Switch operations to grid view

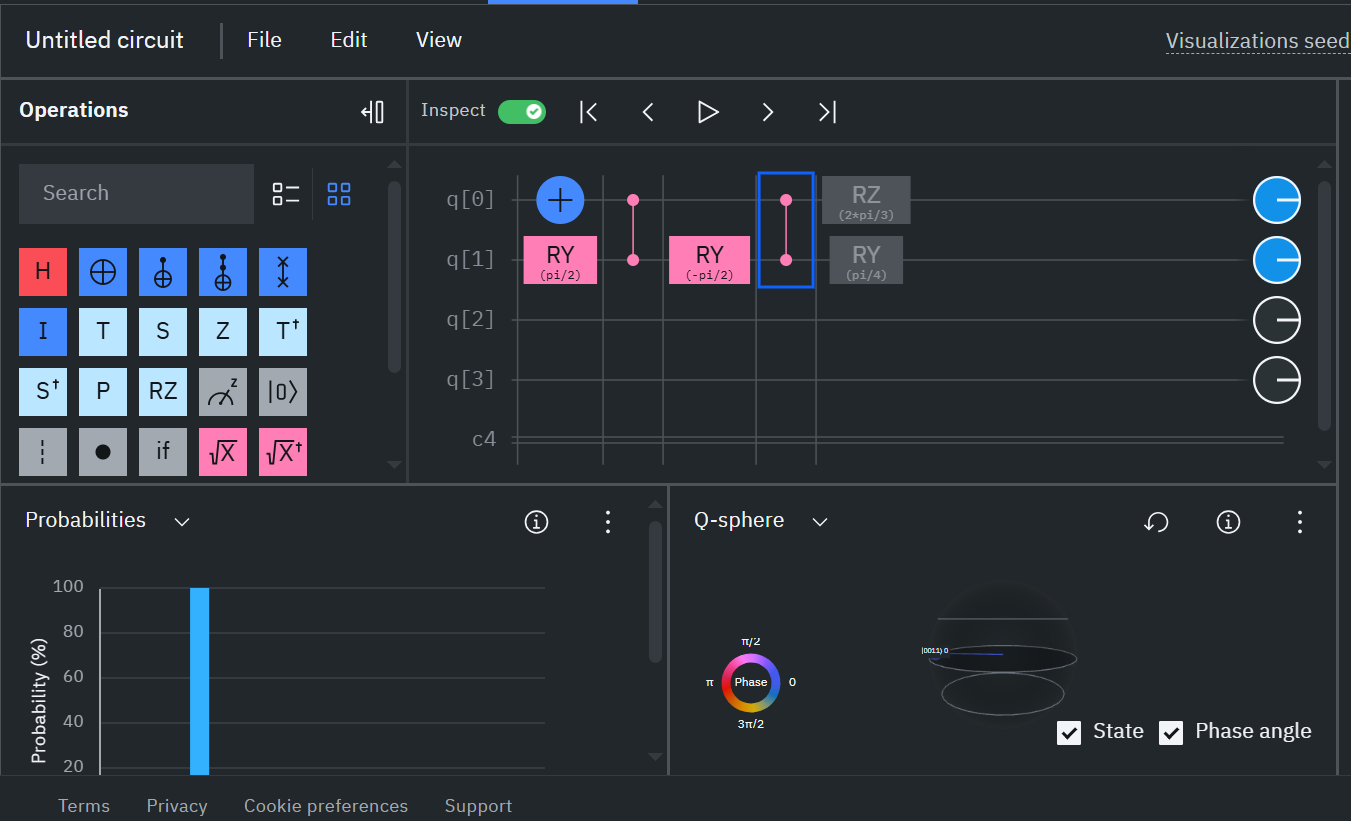[x=339, y=194]
